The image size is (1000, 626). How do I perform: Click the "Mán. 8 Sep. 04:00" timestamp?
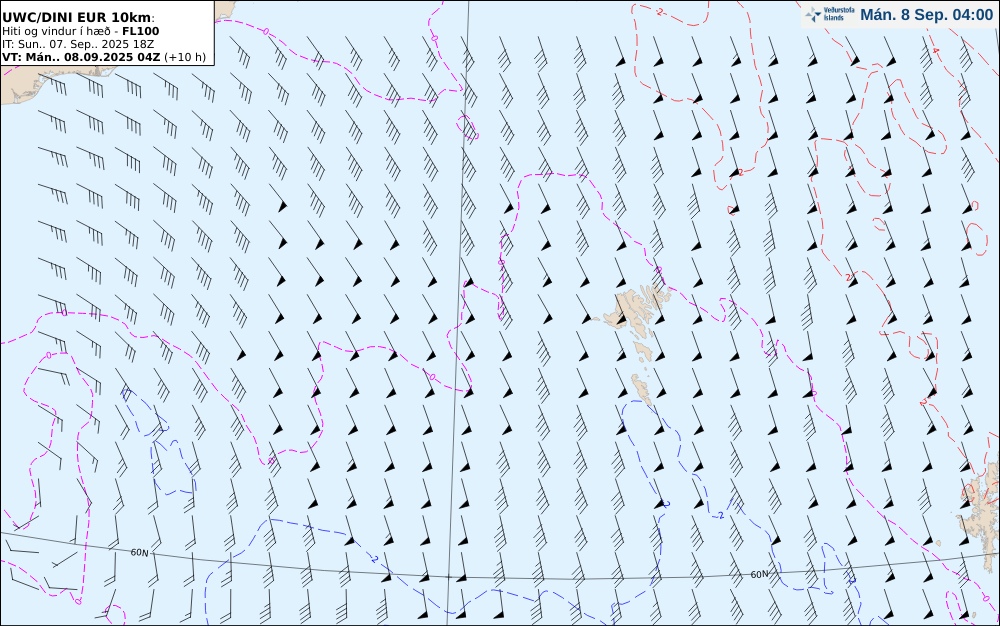point(927,15)
